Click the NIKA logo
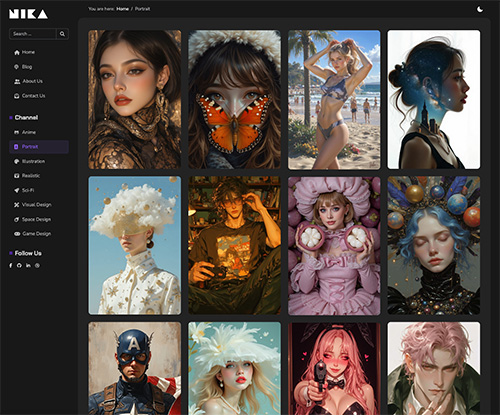Screen dimensions: 500x415 [x=28, y=14]
